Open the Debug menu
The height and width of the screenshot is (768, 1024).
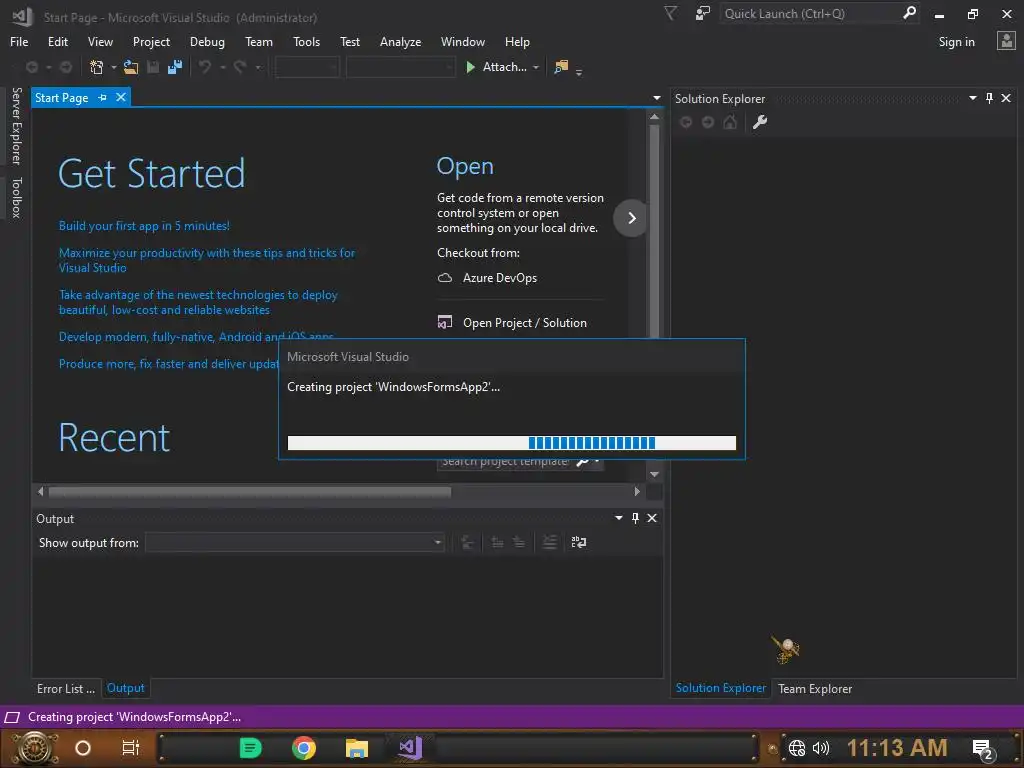coord(207,42)
